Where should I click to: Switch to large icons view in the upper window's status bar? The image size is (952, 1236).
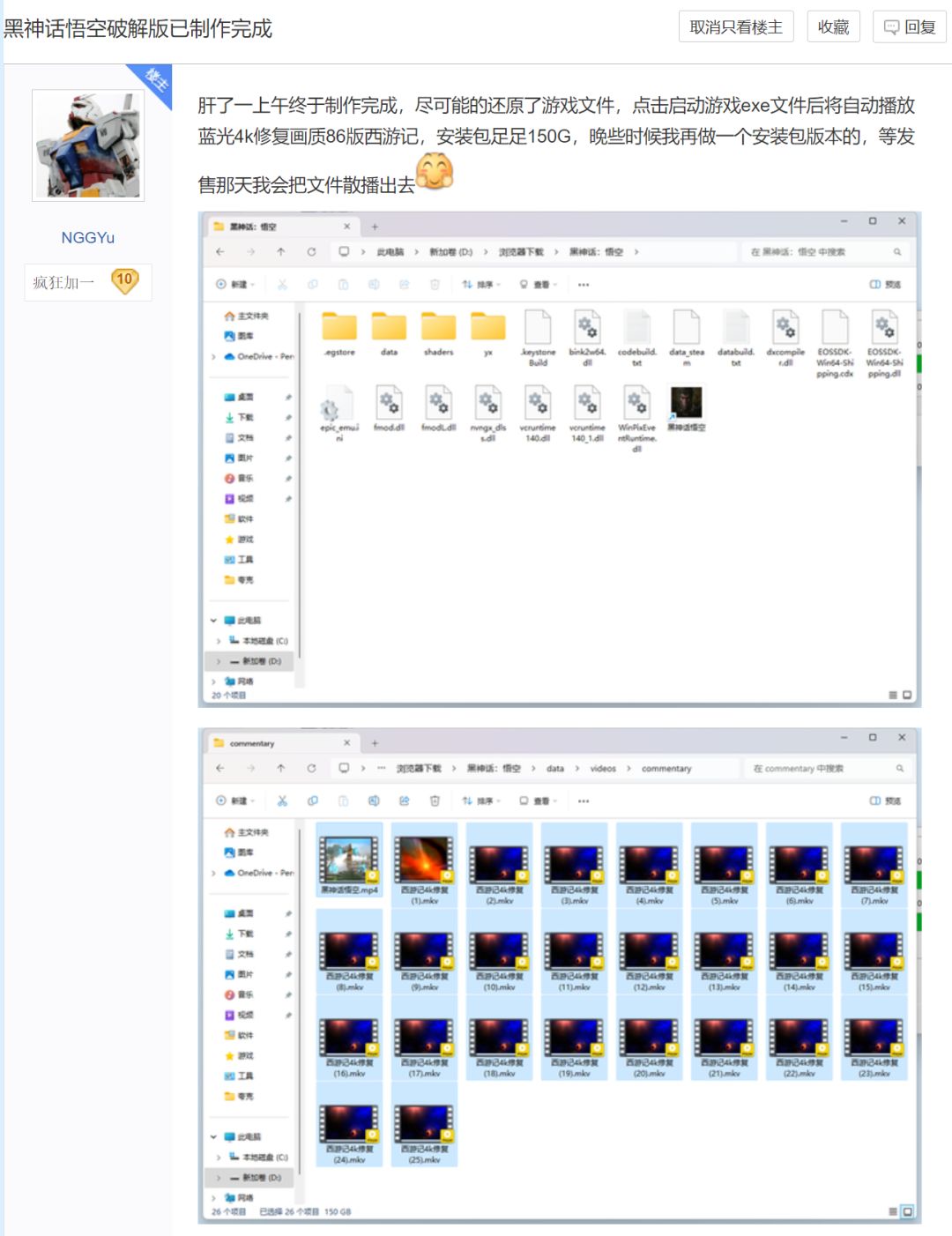point(907,695)
